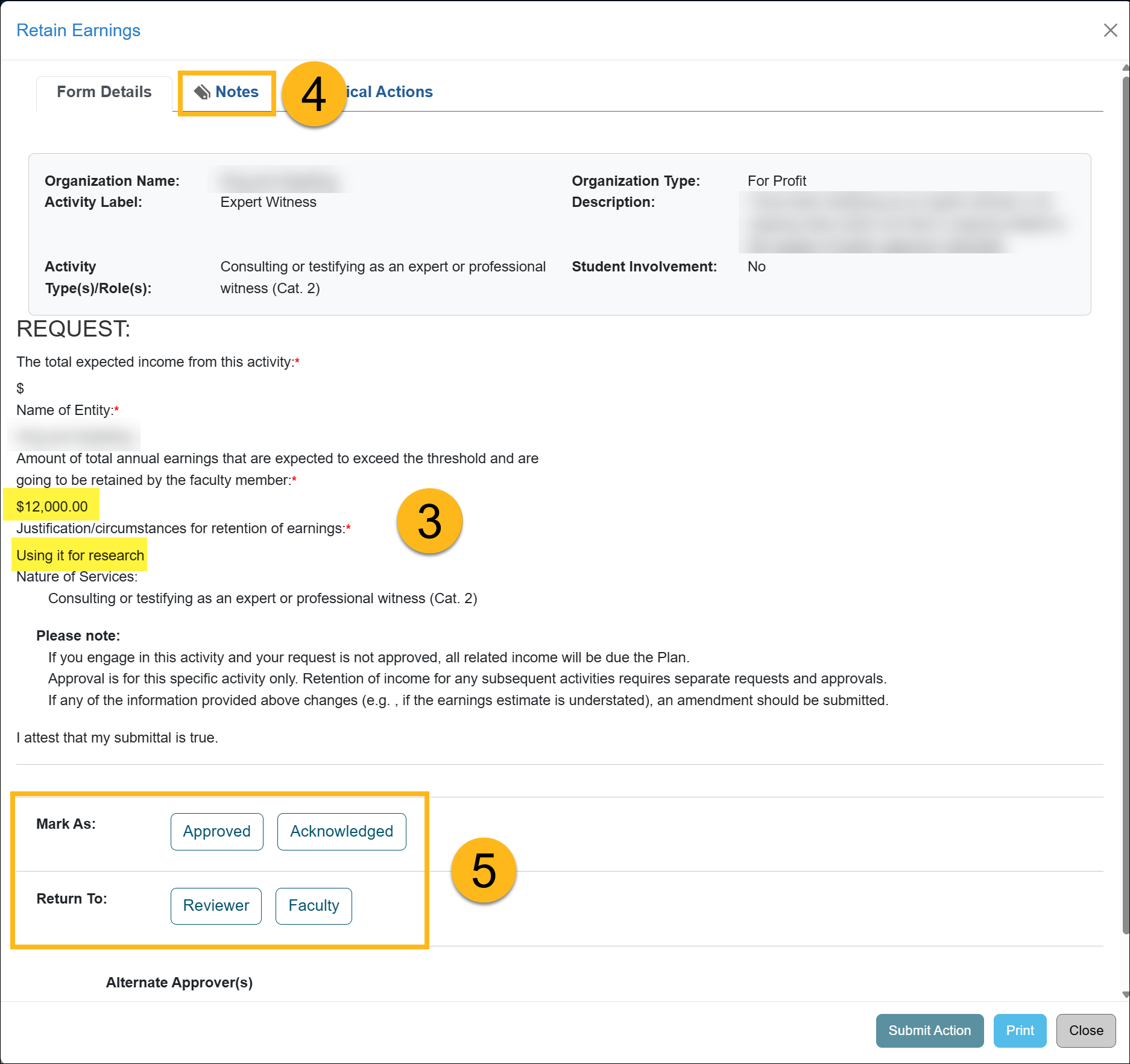1130x1064 pixels.
Task: Return the request to Faculty
Action: tap(314, 905)
